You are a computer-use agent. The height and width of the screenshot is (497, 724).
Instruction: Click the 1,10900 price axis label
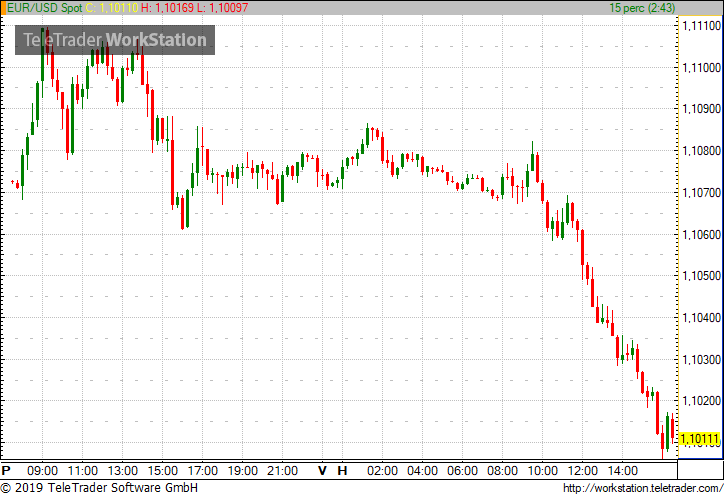click(x=701, y=109)
